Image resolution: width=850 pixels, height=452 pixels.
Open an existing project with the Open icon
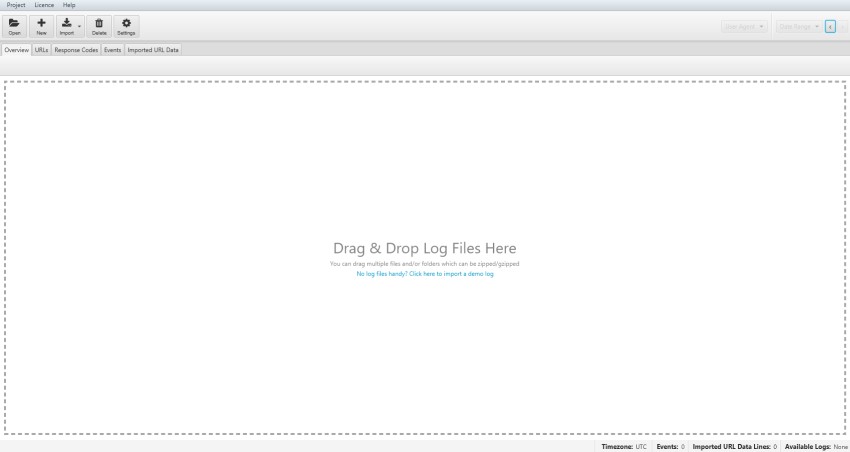tap(15, 26)
